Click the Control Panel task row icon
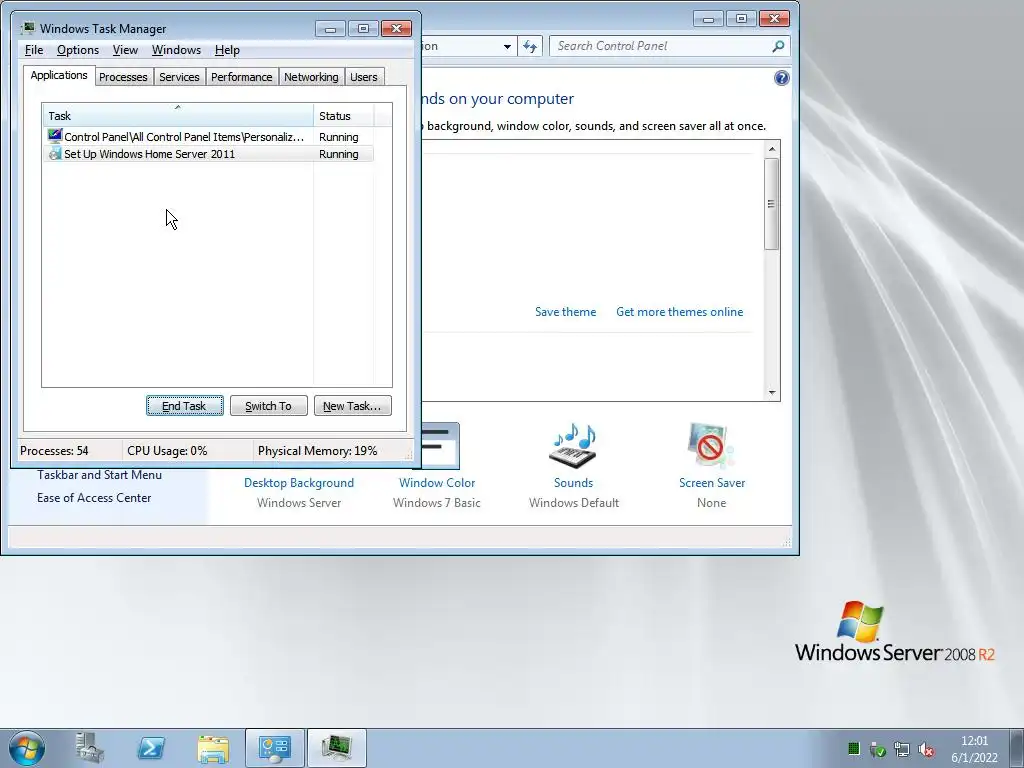The width and height of the screenshot is (1024, 768). (x=54, y=136)
